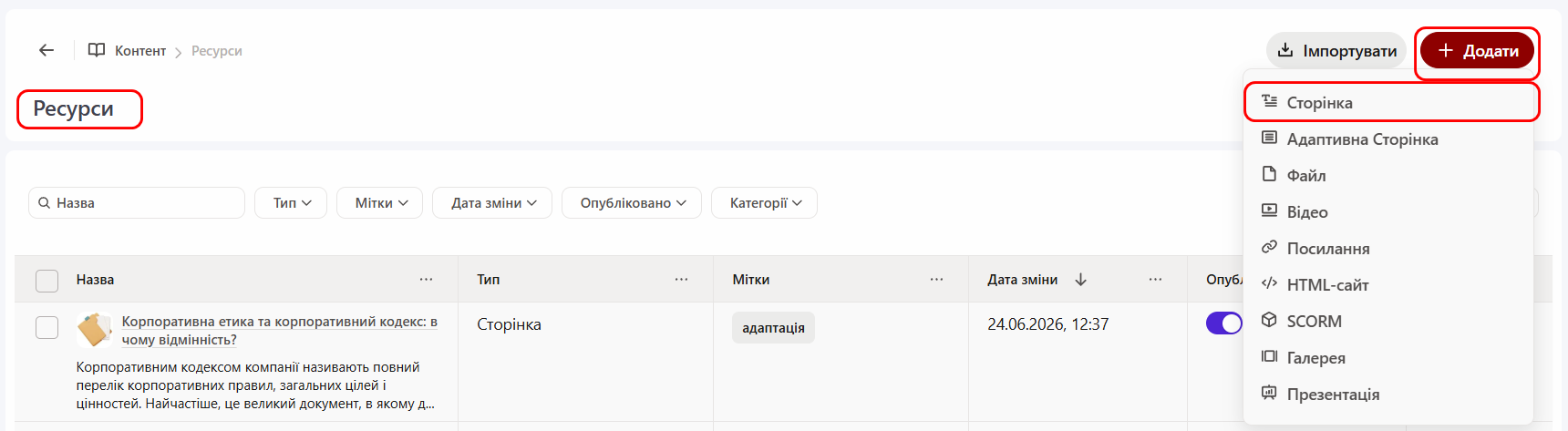Click the back arrow icon
Image resolution: width=1568 pixels, height=431 pixels.
[46, 50]
